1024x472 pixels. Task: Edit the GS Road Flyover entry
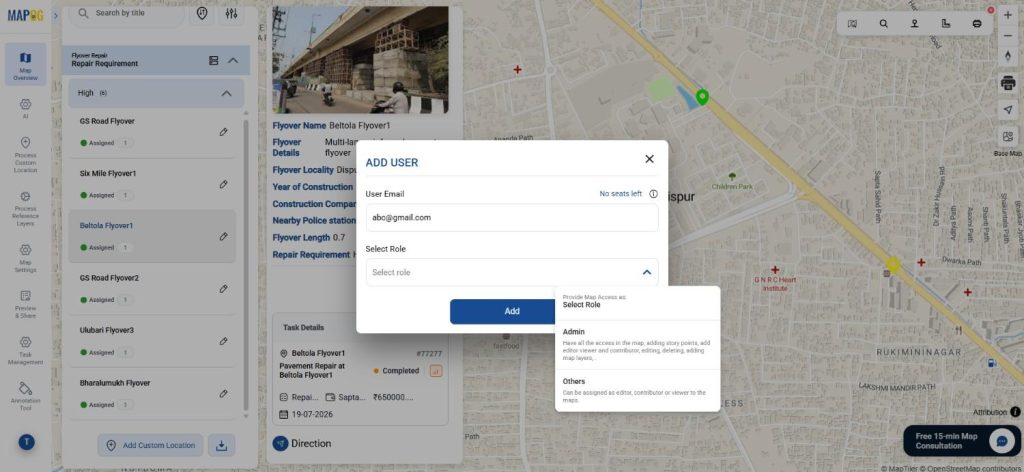tap(223, 132)
